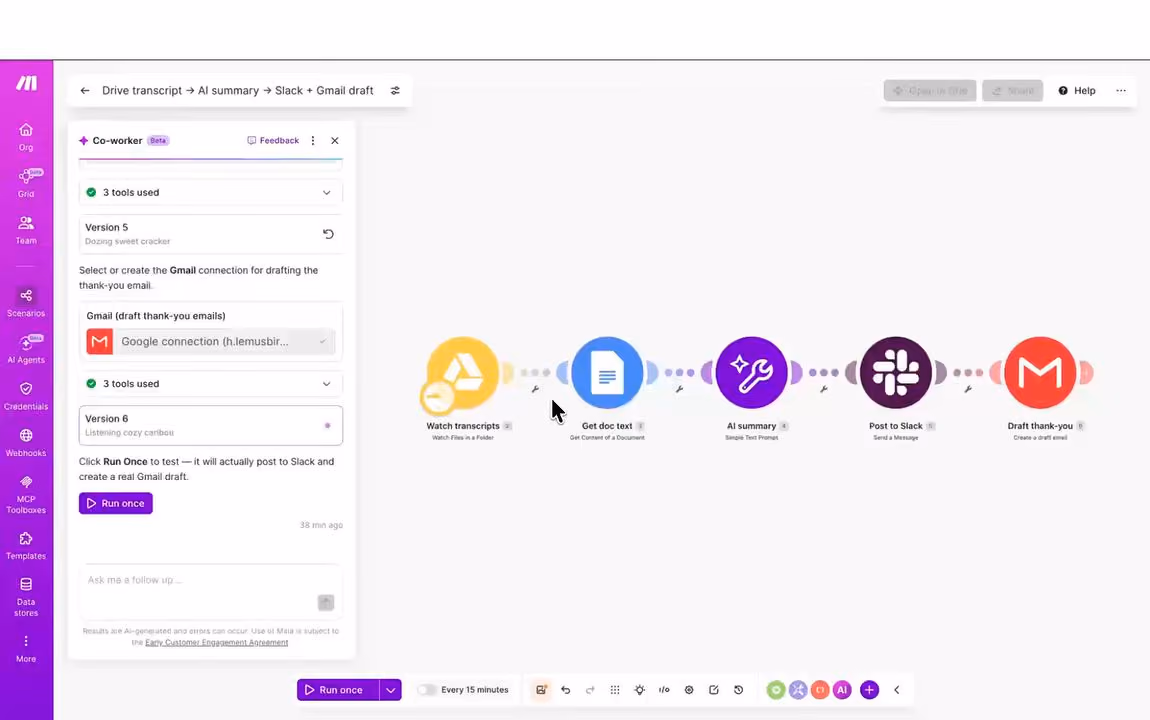Select the Draft thank-you Gmail module
This screenshot has height=720, width=1150.
tap(1040, 372)
